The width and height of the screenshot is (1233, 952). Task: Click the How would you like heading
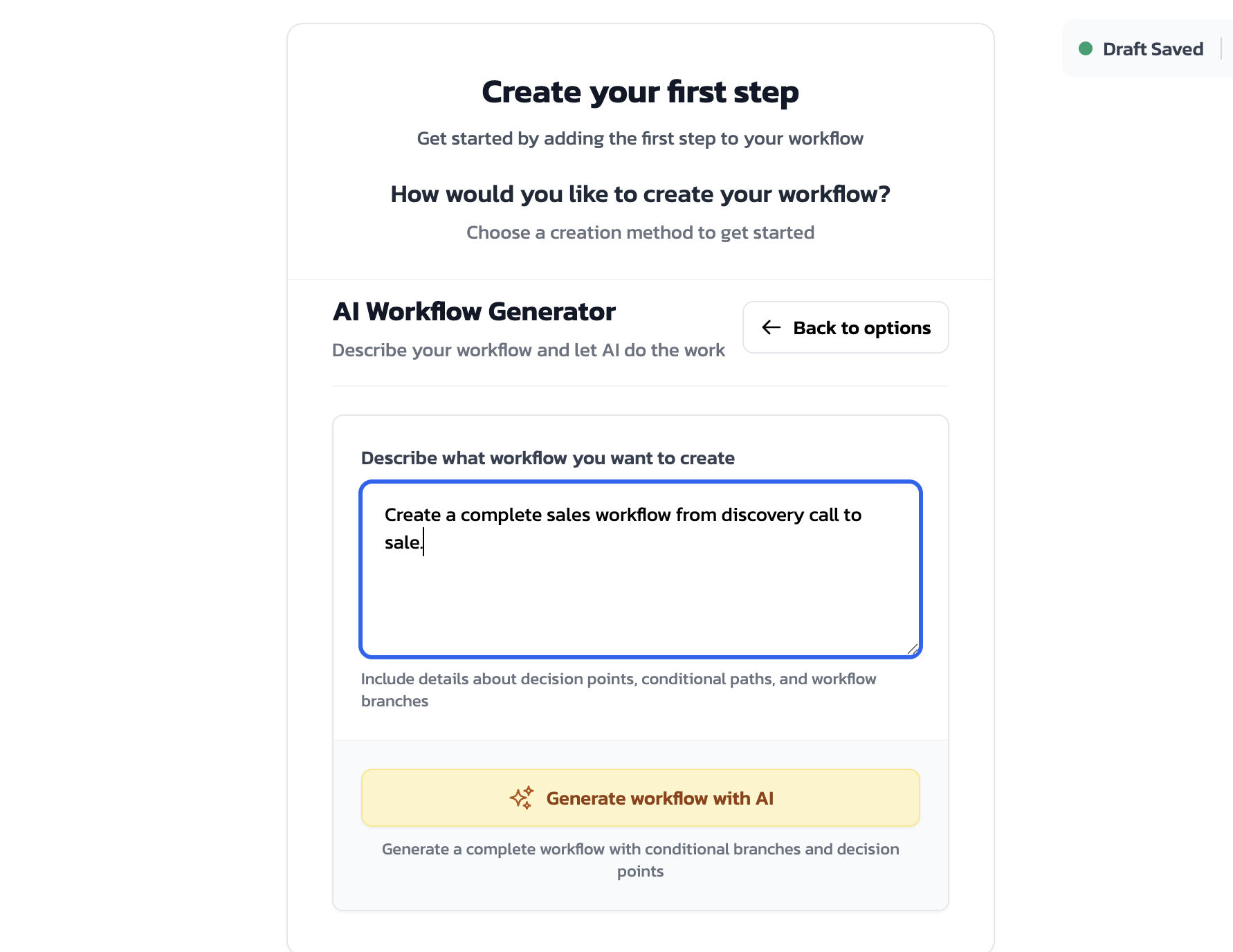tap(639, 194)
